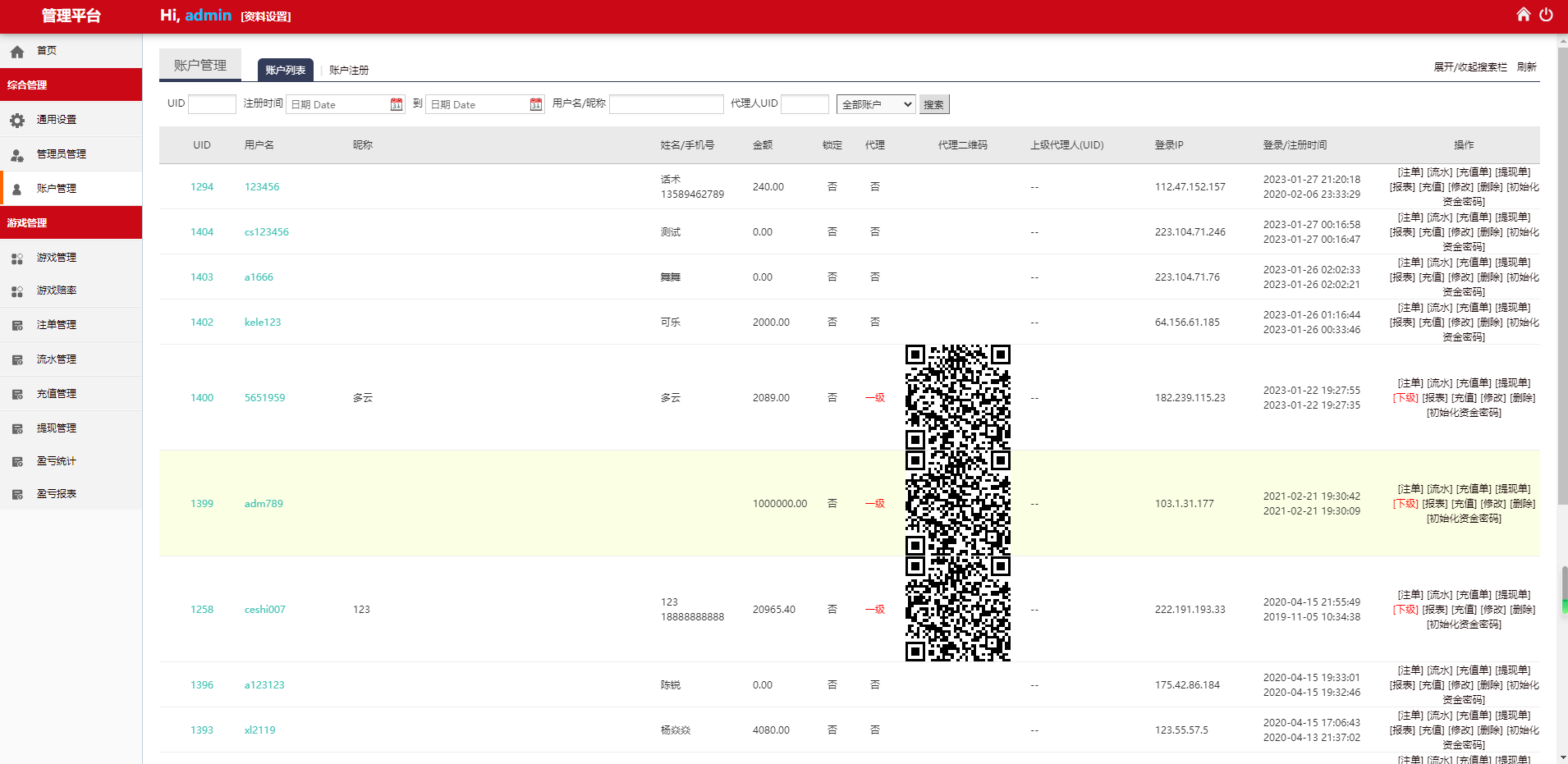Viewport: 1568px width, 764px height.
Task: Click the 流水管理 sidebar icon
Action: (x=17, y=359)
